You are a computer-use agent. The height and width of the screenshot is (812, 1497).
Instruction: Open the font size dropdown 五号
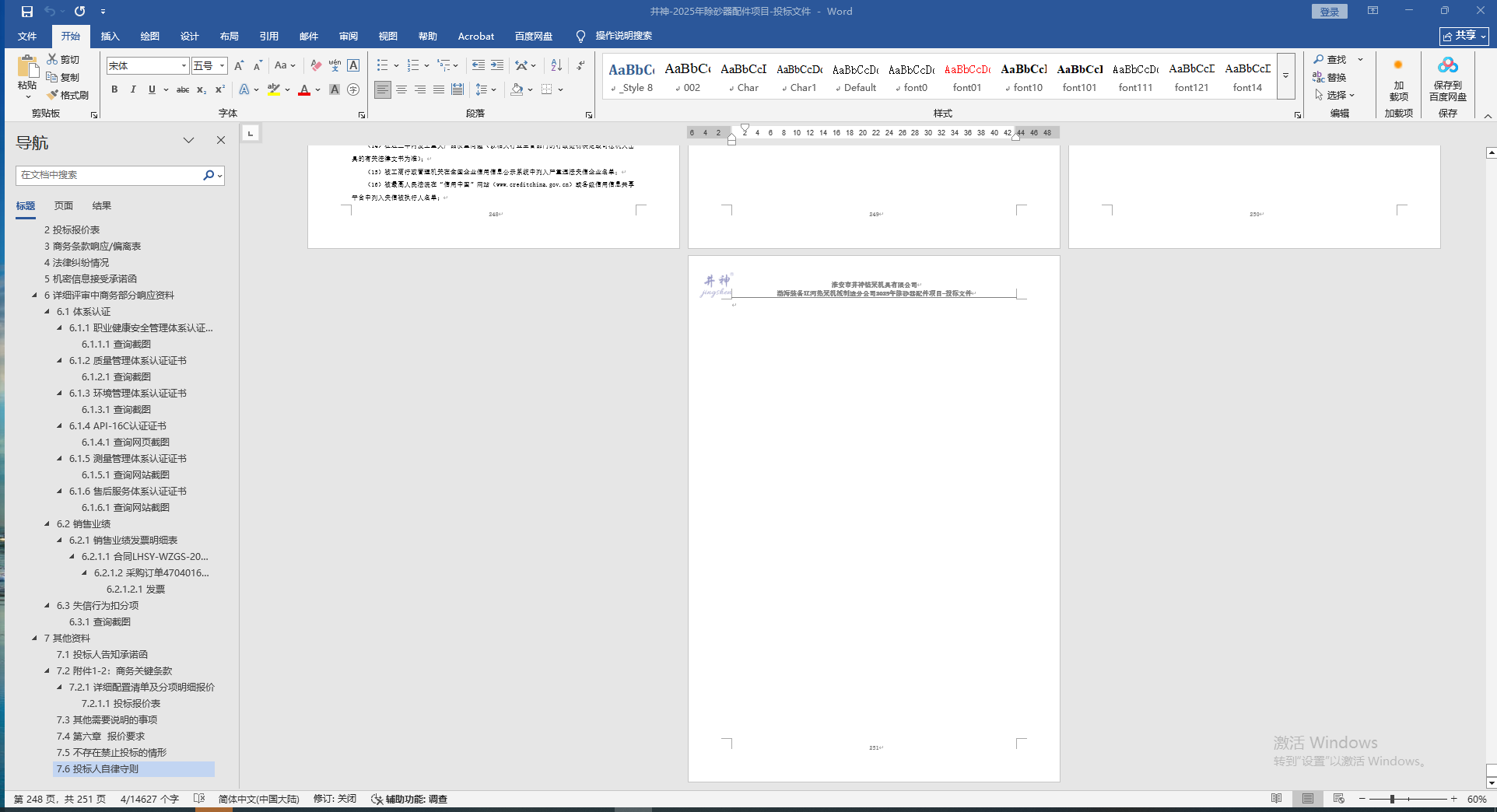coord(222,66)
